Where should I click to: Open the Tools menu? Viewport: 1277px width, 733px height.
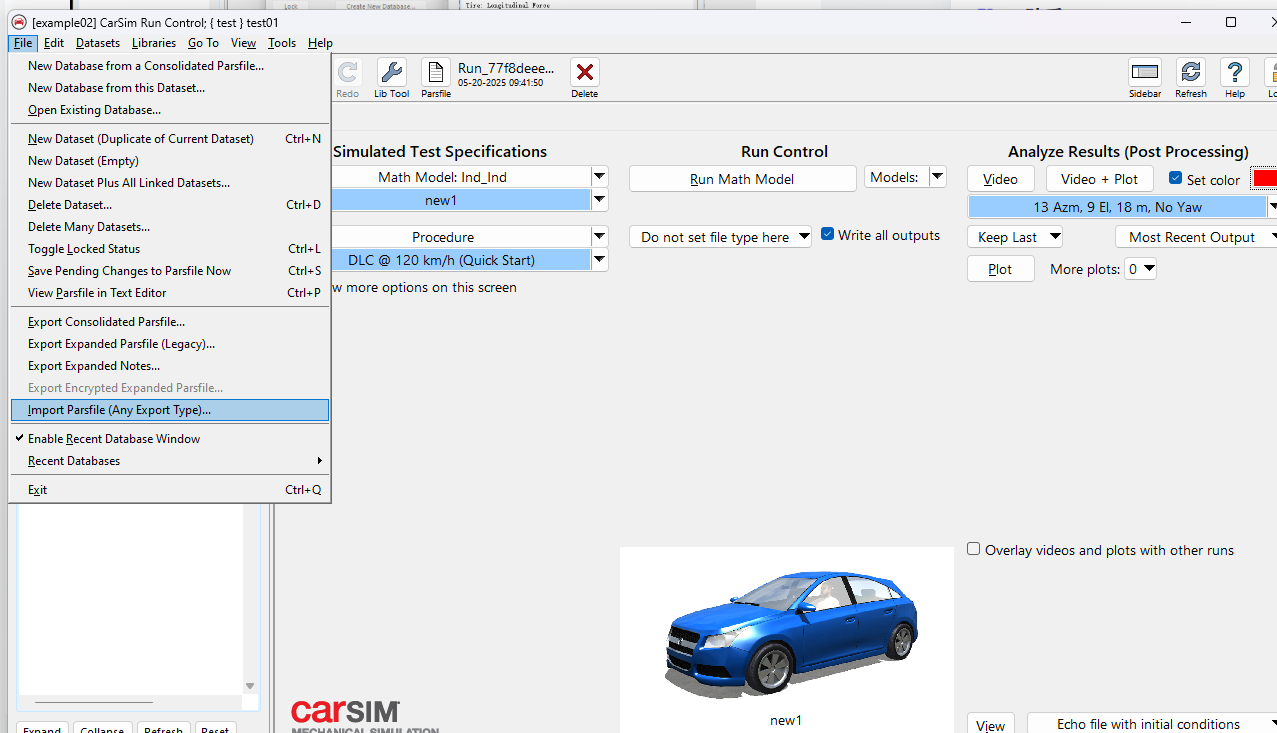[282, 43]
